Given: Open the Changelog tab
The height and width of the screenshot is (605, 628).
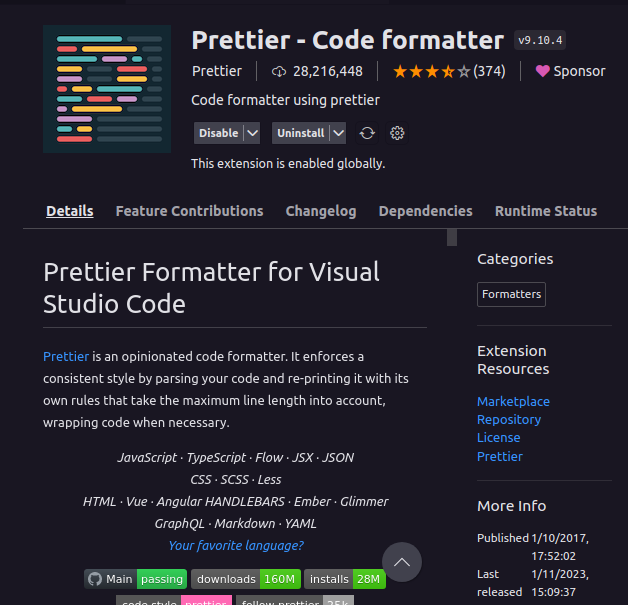Looking at the screenshot, I should coord(321,211).
